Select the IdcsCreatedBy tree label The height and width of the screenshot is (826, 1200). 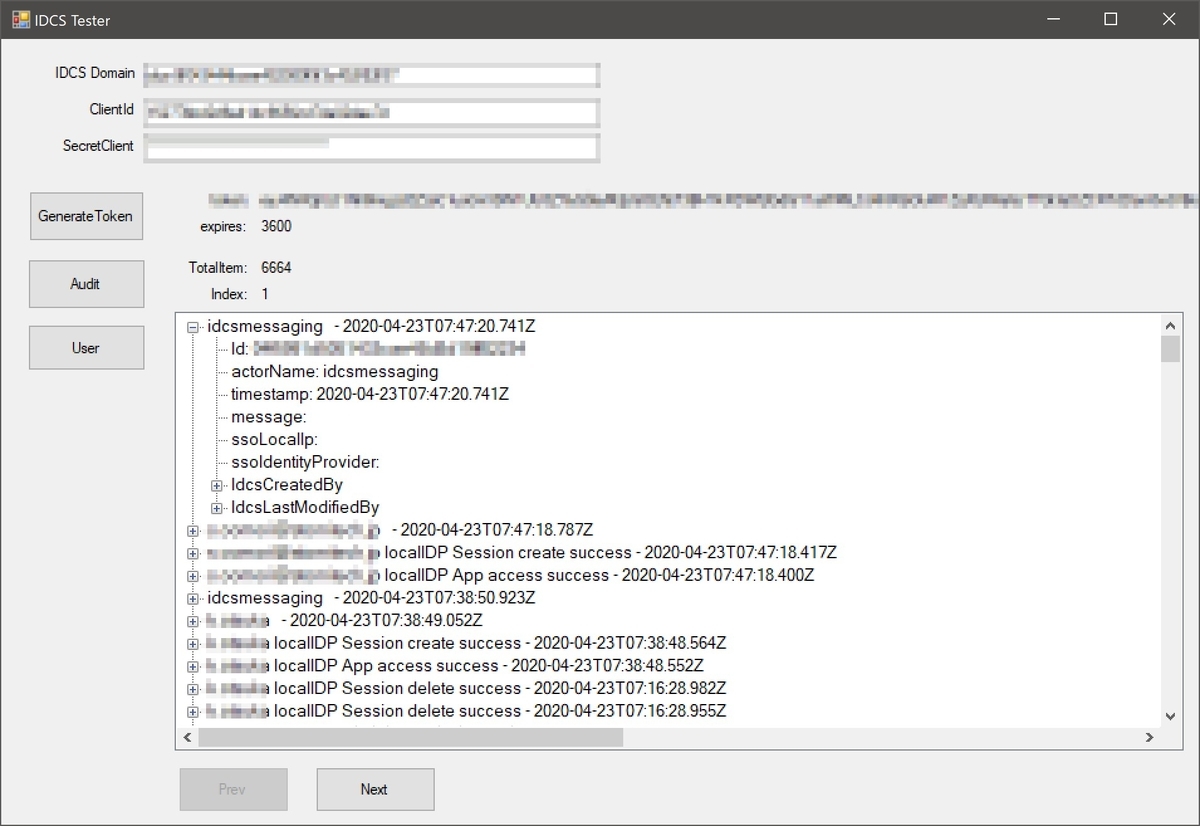point(287,485)
